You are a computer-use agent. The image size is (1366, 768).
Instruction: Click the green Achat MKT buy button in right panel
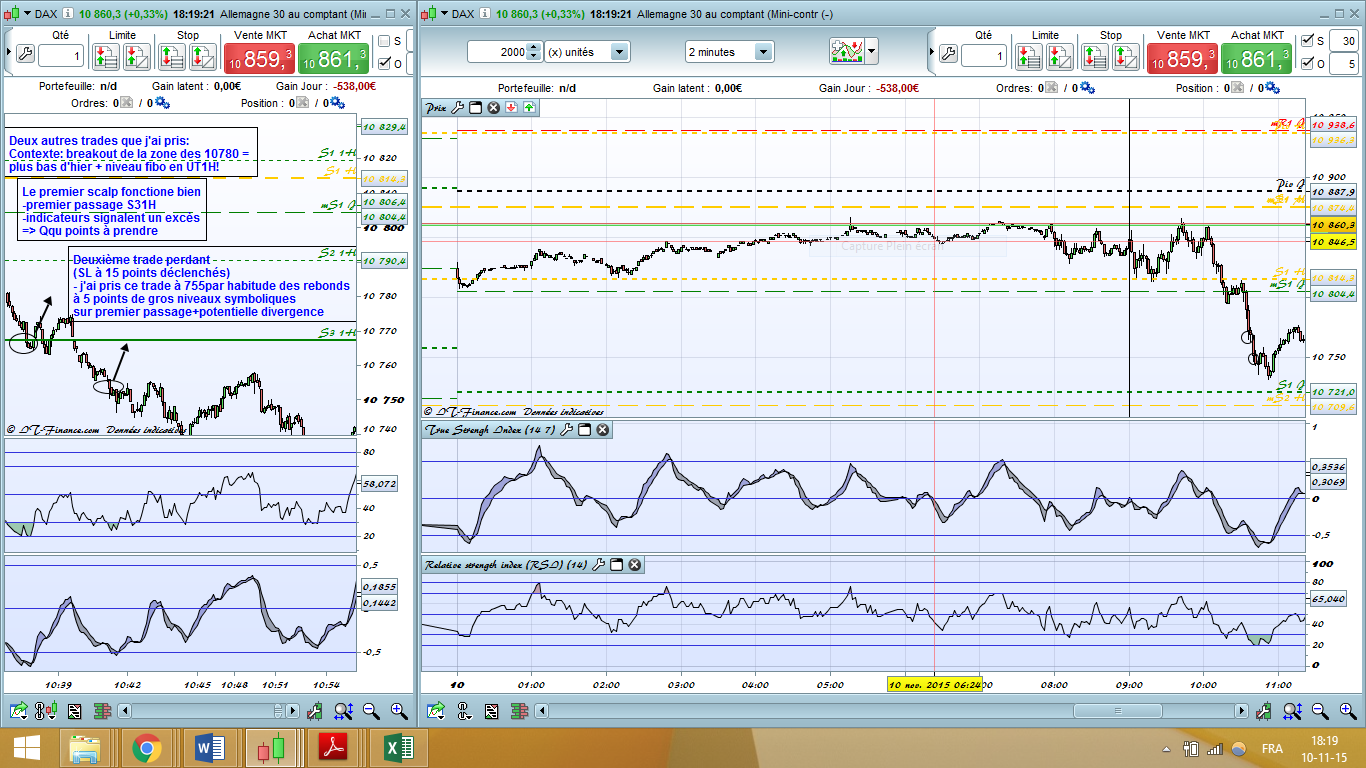pos(1258,58)
